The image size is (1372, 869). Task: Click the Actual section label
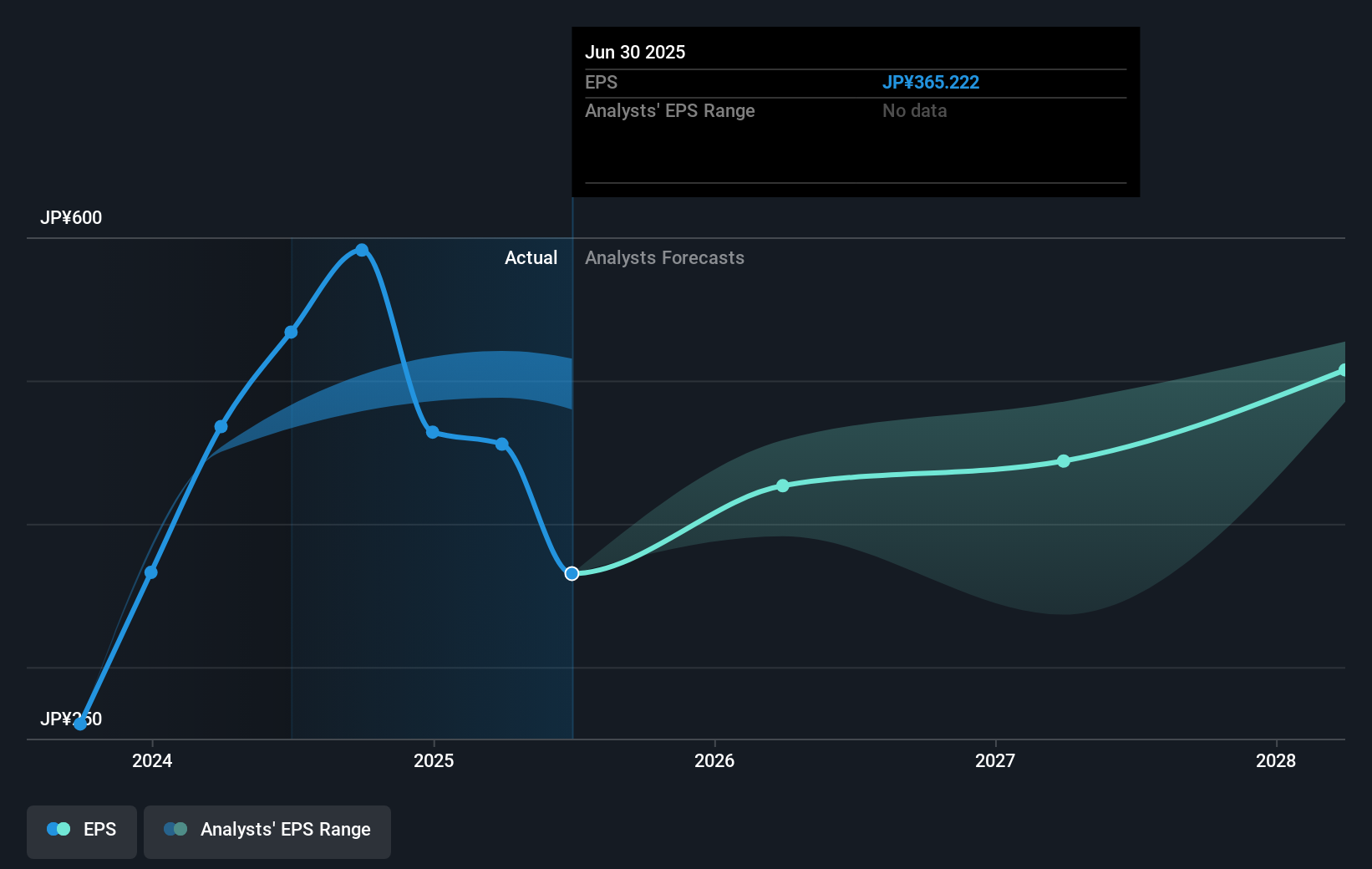click(531, 257)
